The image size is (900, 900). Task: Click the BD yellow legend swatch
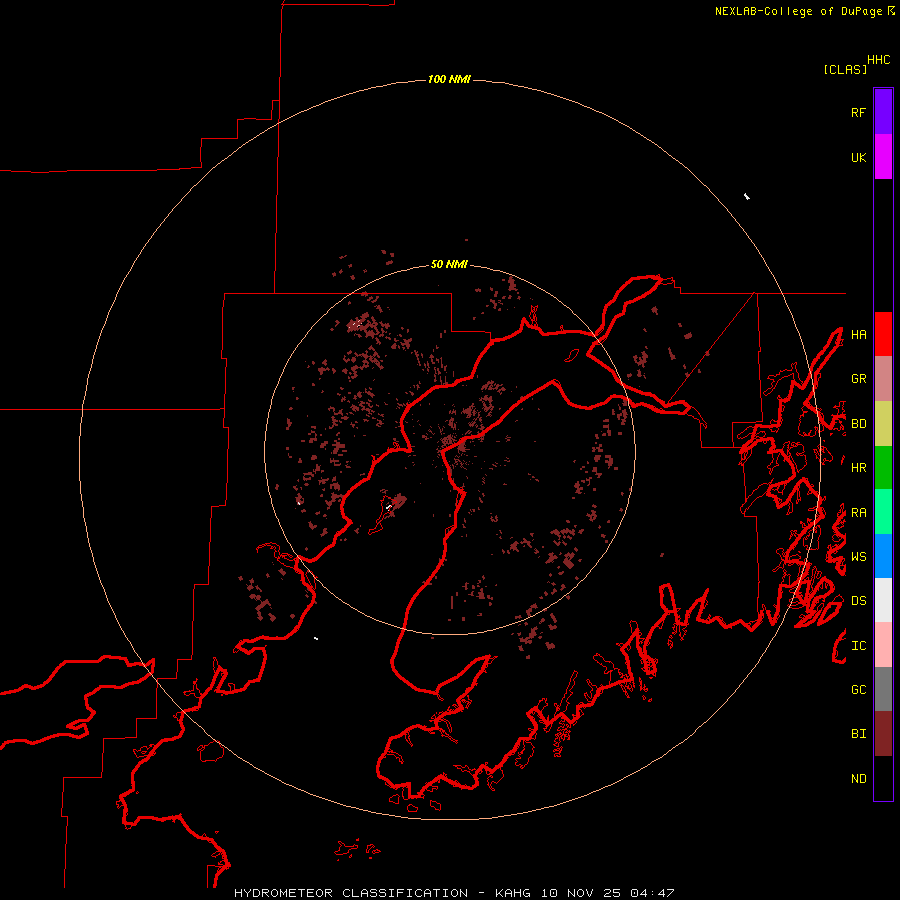(883, 423)
